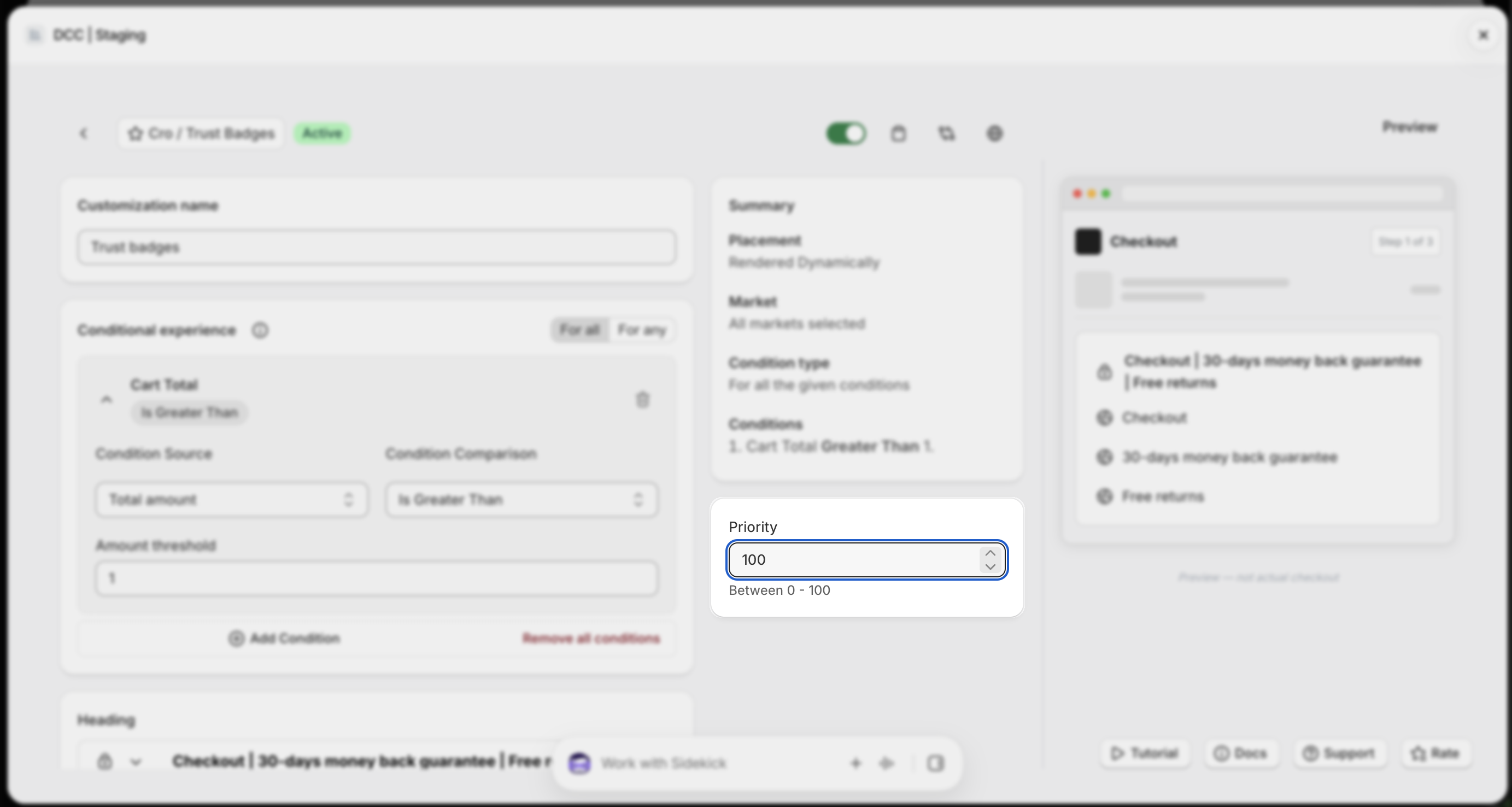Click the black Checkout logo square in the preview

coord(1088,242)
